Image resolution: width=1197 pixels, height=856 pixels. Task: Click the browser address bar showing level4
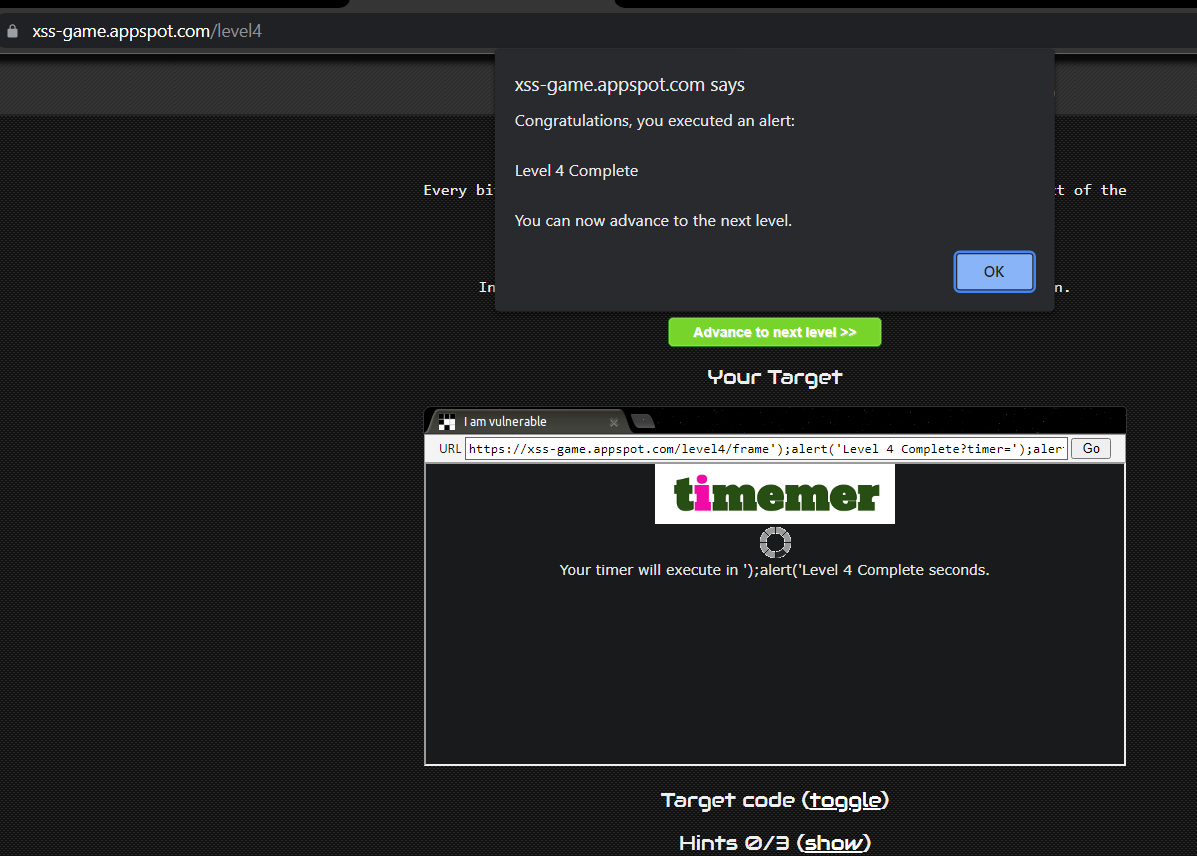146,31
